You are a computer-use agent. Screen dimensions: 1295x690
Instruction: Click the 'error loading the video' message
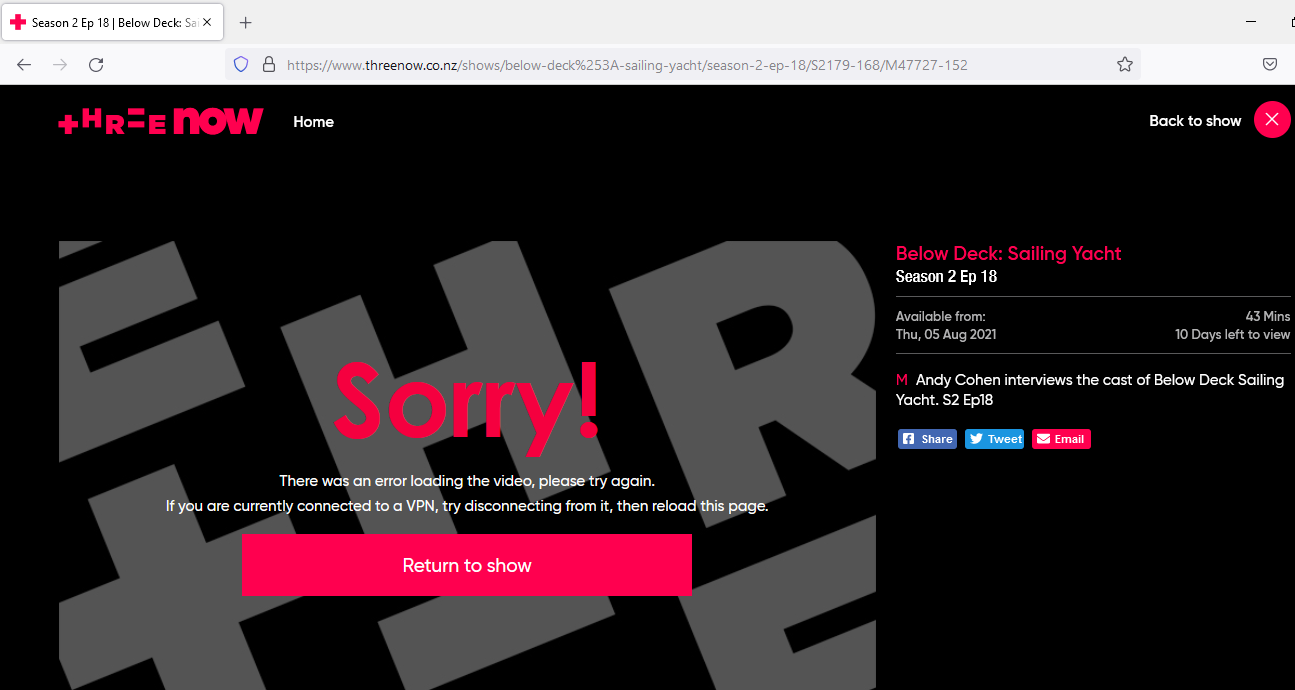coord(467,481)
